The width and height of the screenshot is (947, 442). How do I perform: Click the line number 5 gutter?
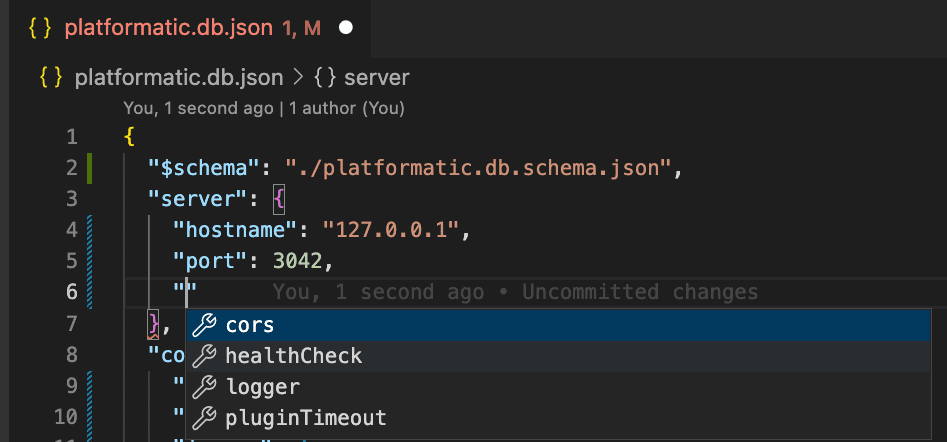71,261
